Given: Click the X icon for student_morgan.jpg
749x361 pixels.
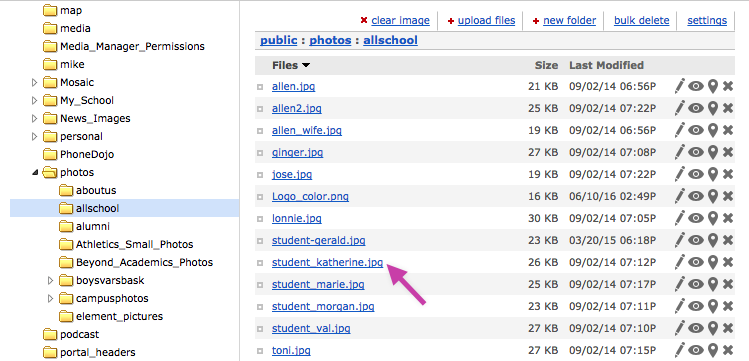Looking at the screenshot, I should 728,306.
